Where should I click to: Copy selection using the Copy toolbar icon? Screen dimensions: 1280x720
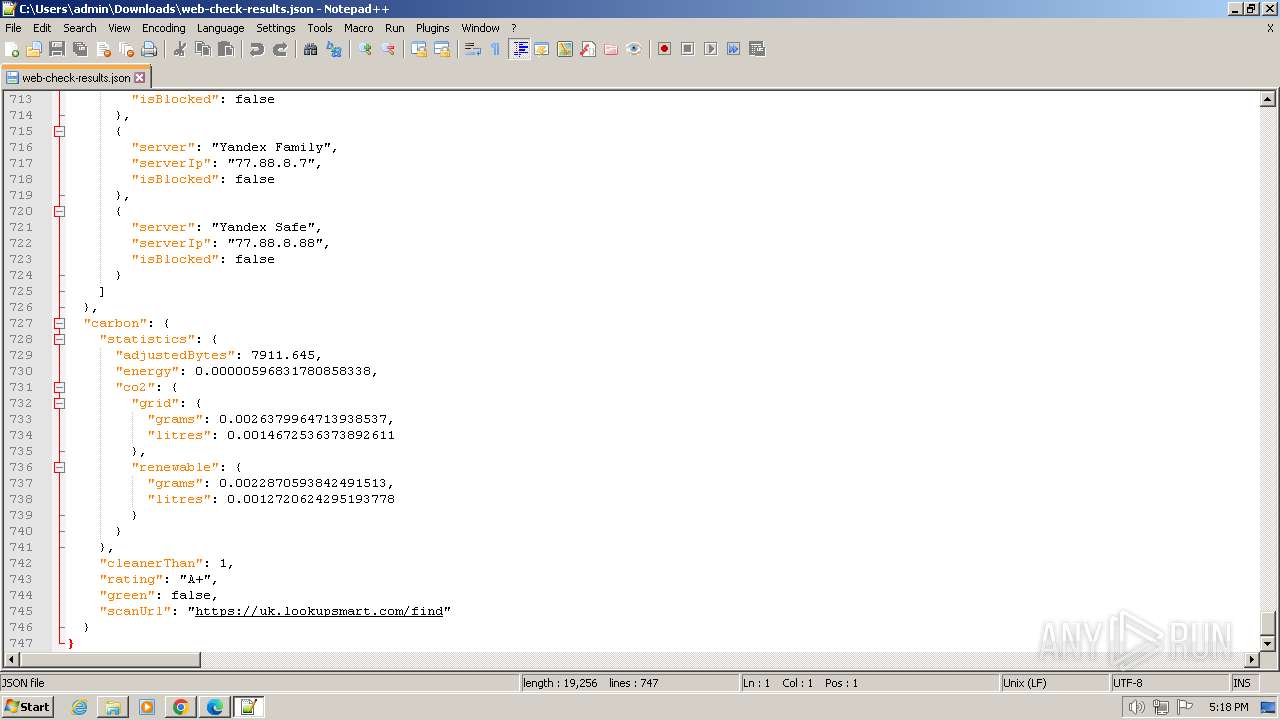point(203,49)
